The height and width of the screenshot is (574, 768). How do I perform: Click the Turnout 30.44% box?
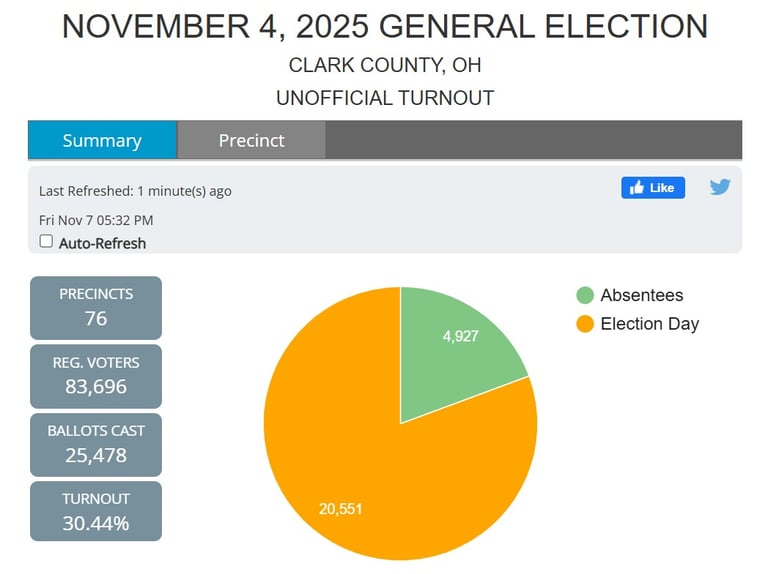tap(96, 511)
